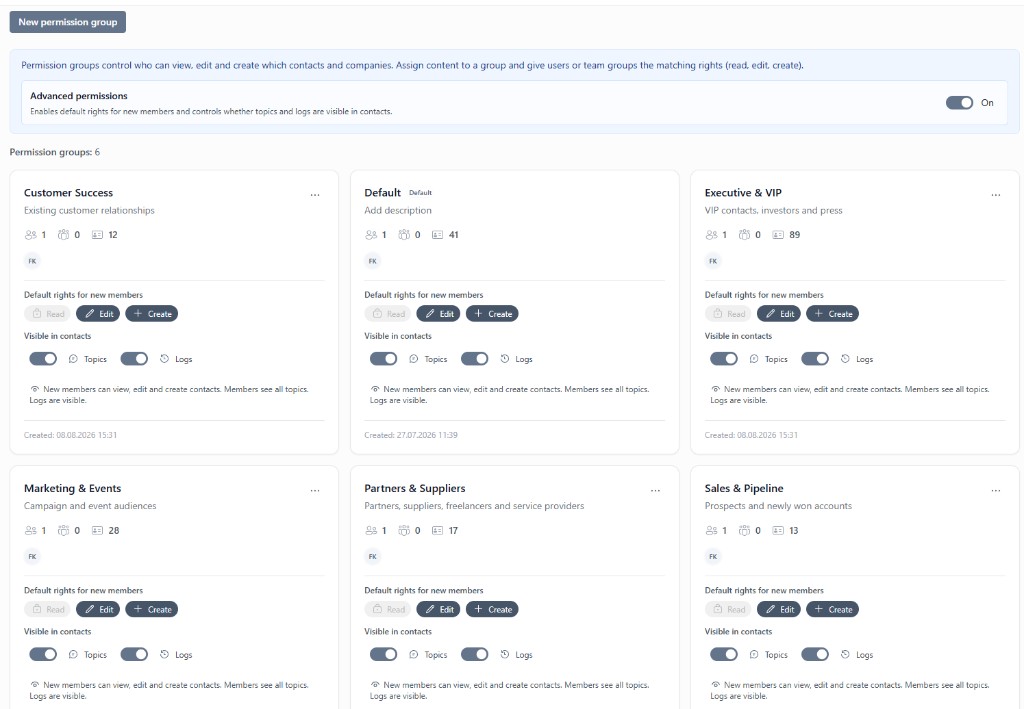The image size is (1024, 709).
Task: Click Logs history icon in Executive & VIP
Action: tap(845, 358)
